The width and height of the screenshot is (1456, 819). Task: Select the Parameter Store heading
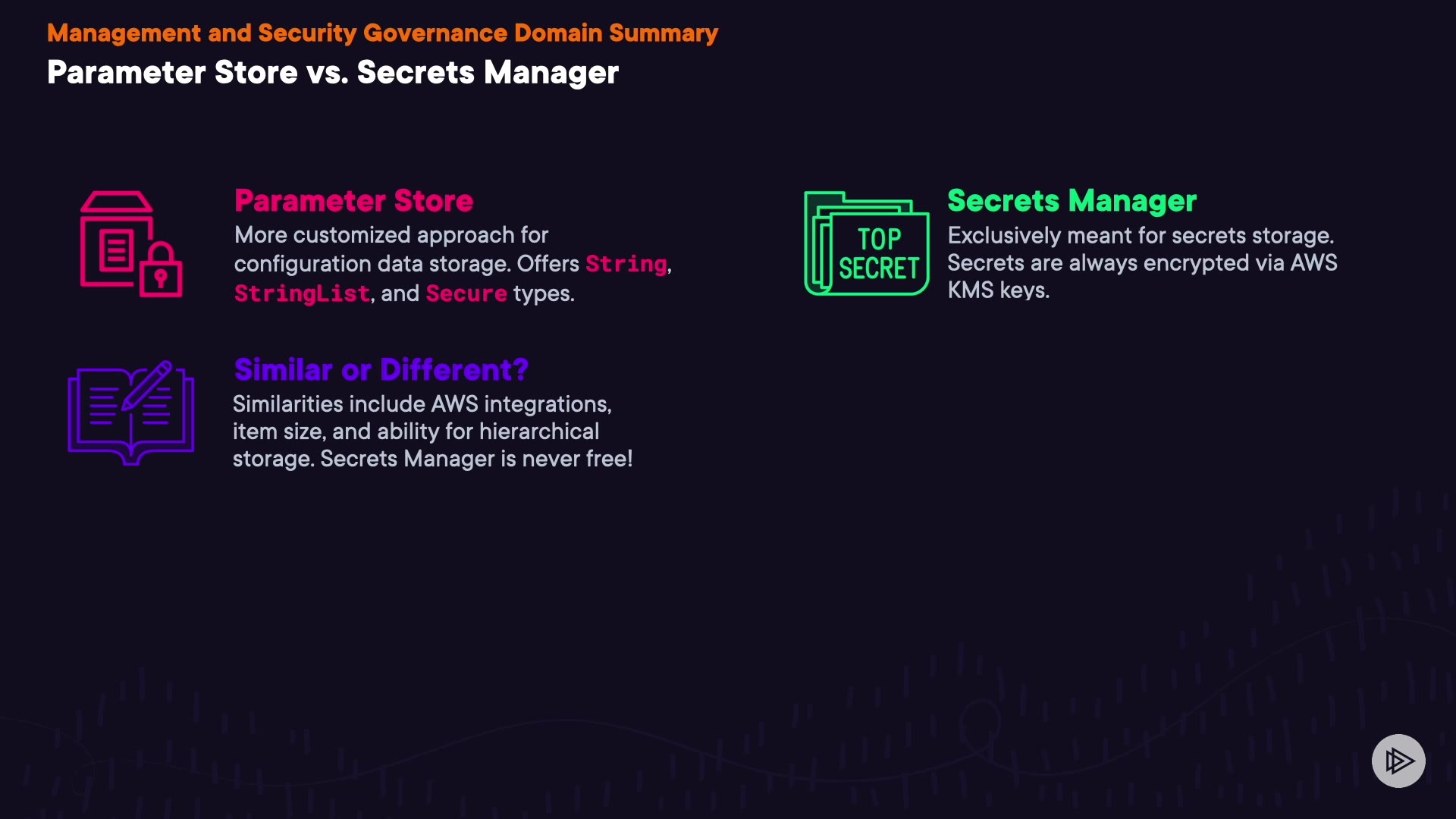(x=353, y=201)
